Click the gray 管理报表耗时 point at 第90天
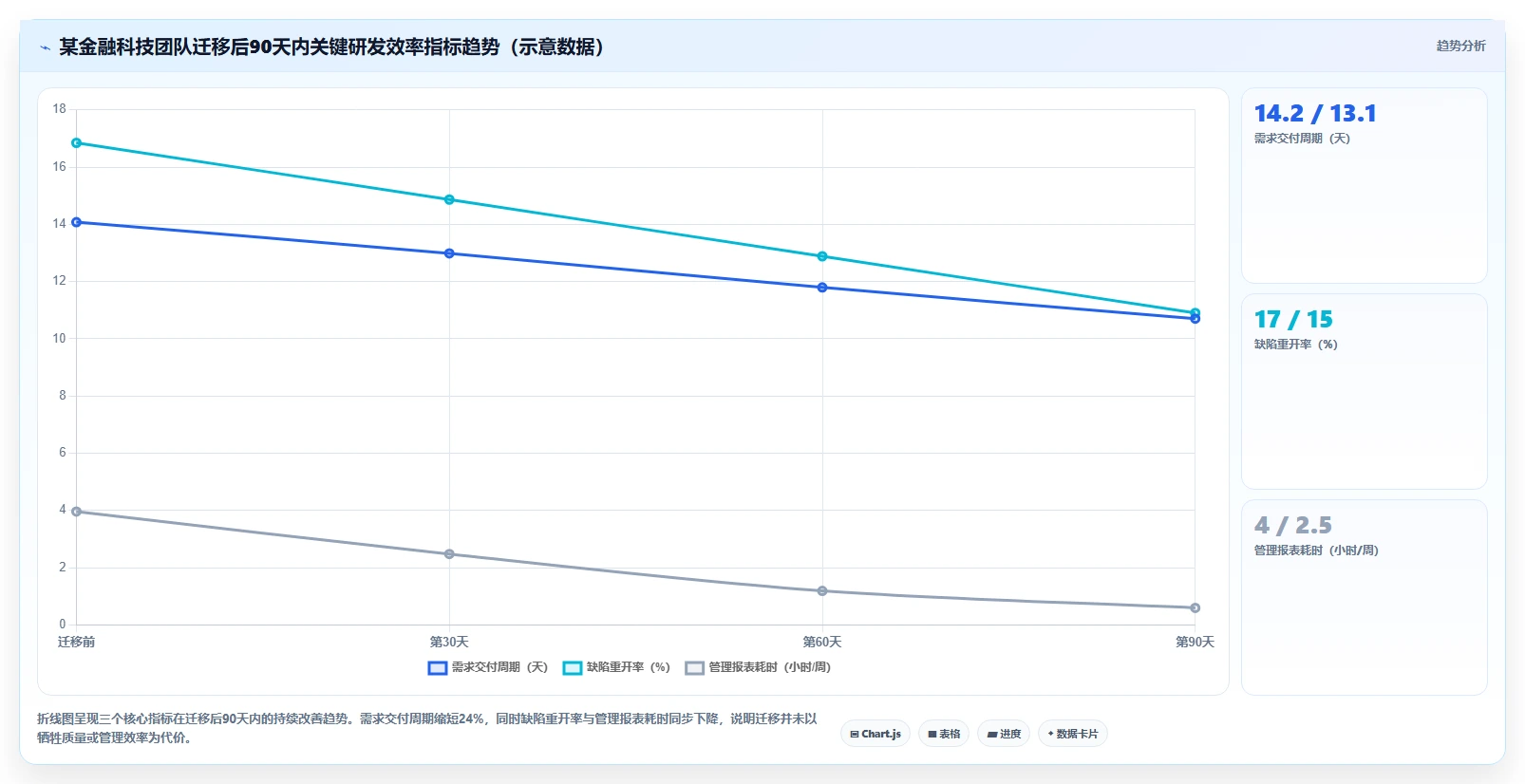 coord(1196,607)
